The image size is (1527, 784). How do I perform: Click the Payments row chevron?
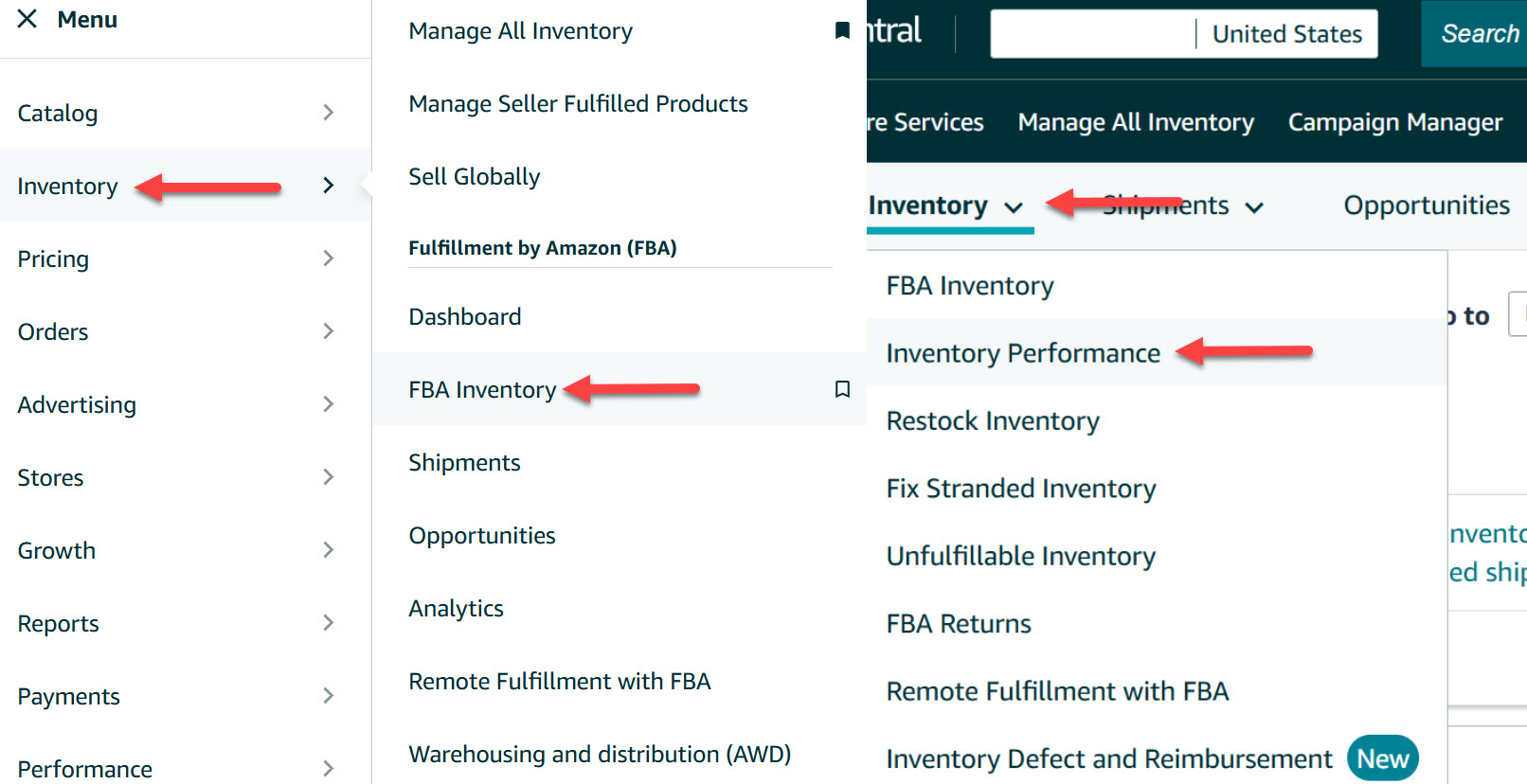pos(328,696)
